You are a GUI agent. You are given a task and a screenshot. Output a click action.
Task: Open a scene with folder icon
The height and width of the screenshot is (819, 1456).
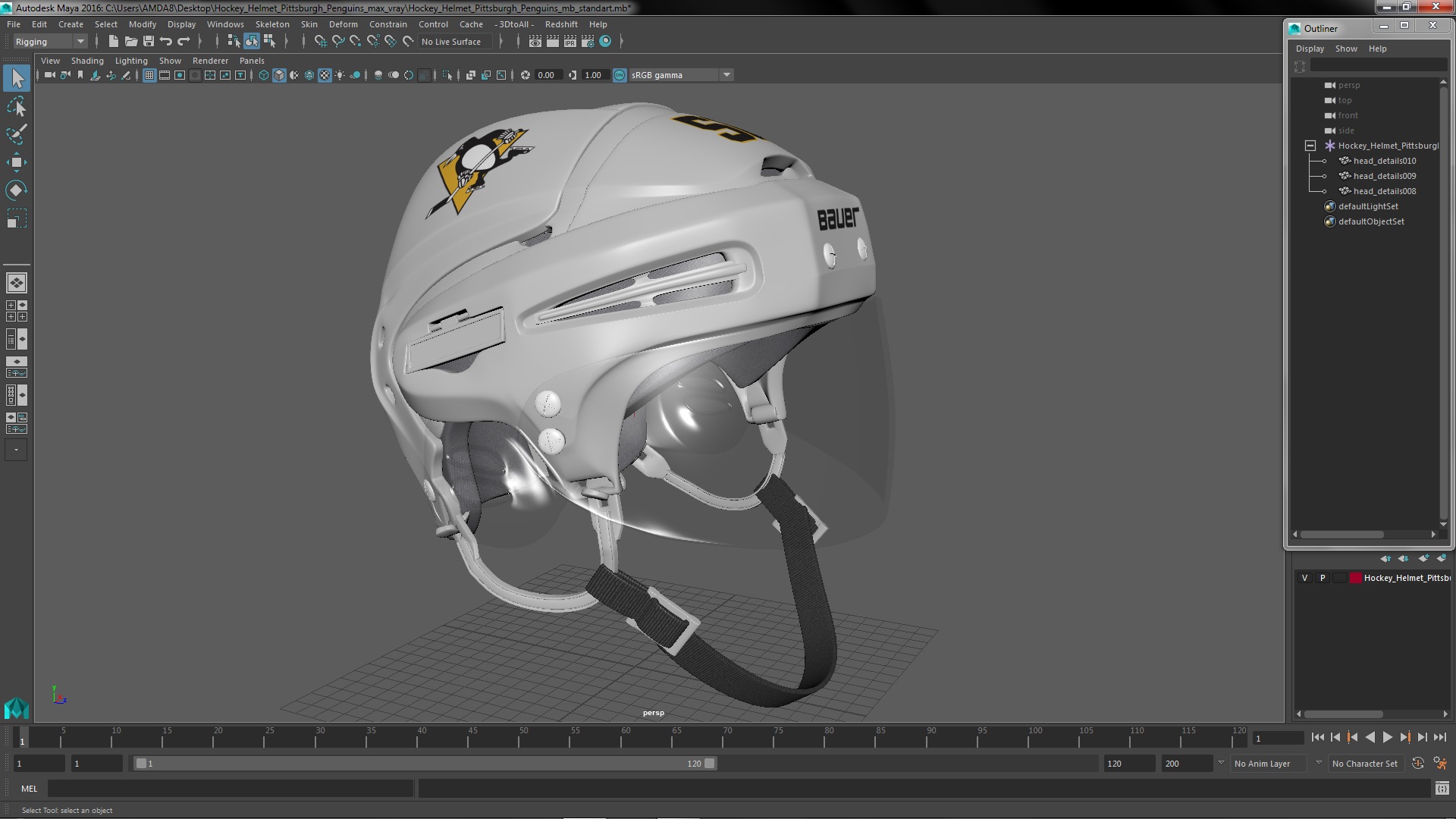click(131, 41)
